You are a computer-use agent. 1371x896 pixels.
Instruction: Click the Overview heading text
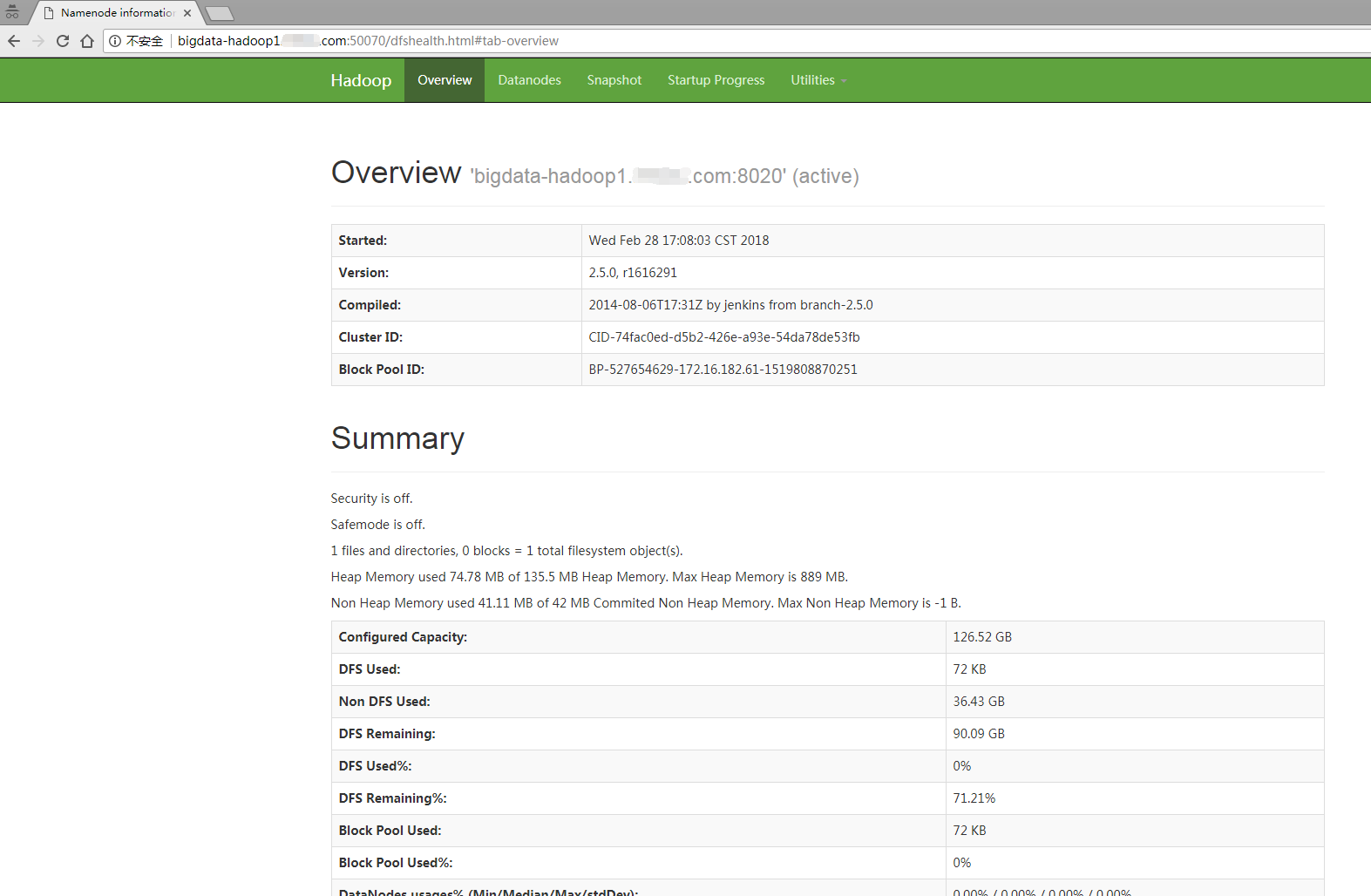[397, 173]
